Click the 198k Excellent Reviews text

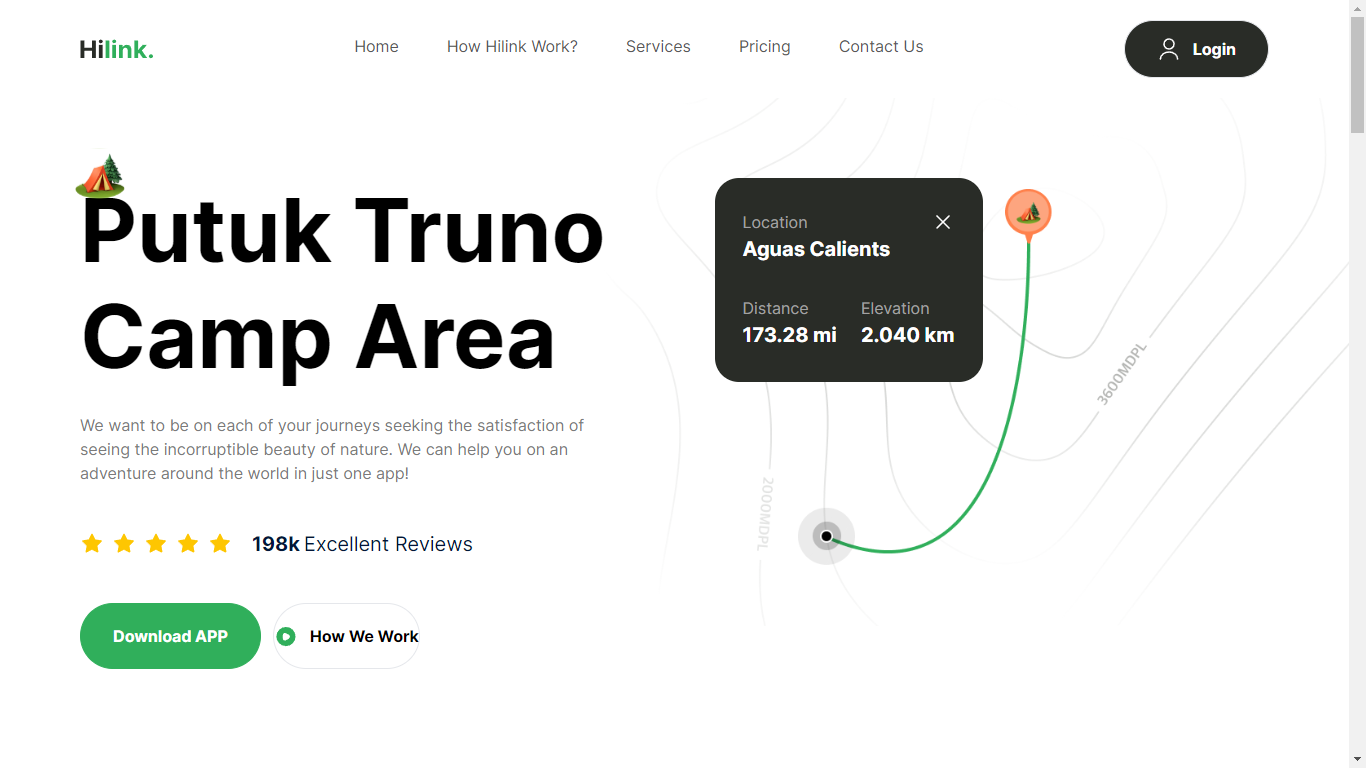(x=362, y=544)
